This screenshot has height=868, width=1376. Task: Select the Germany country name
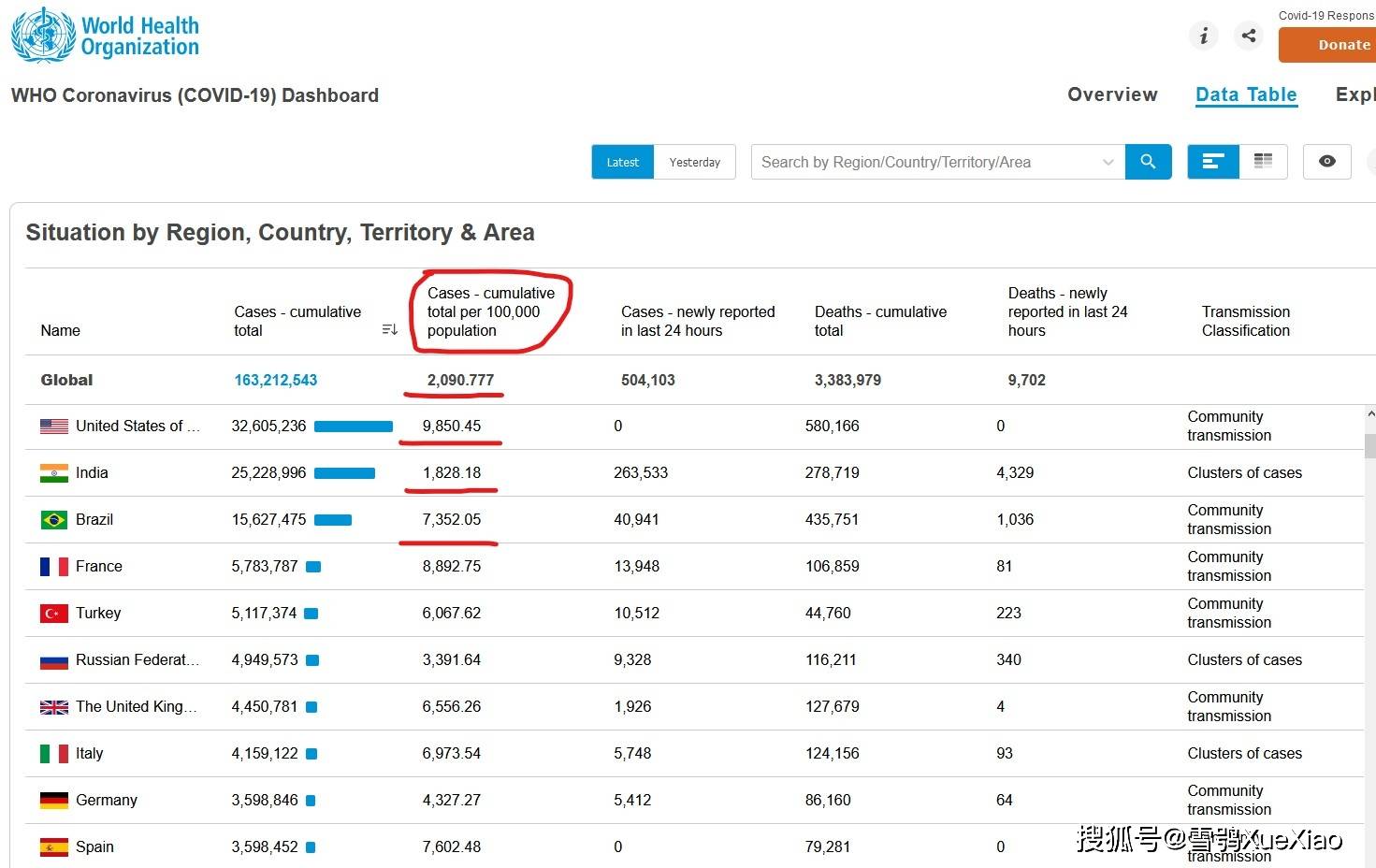(x=107, y=801)
